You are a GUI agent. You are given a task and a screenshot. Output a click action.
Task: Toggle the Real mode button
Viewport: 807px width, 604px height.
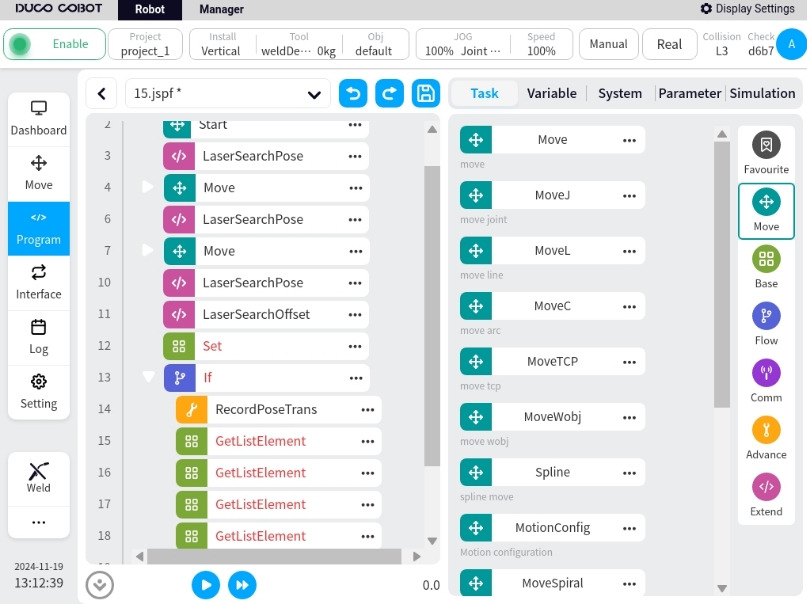pos(669,44)
